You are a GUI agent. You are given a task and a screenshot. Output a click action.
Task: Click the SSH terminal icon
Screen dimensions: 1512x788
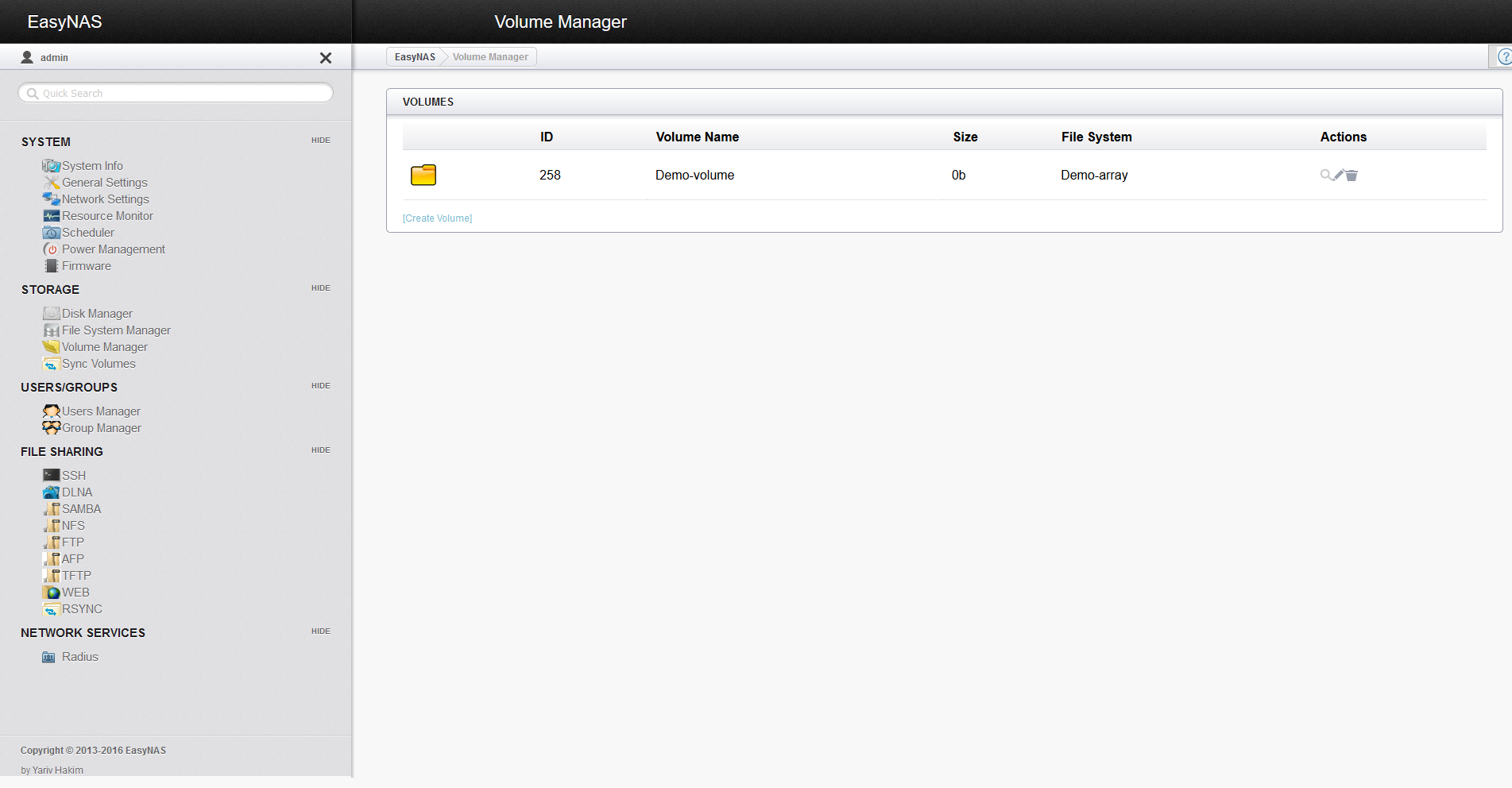[x=52, y=475]
